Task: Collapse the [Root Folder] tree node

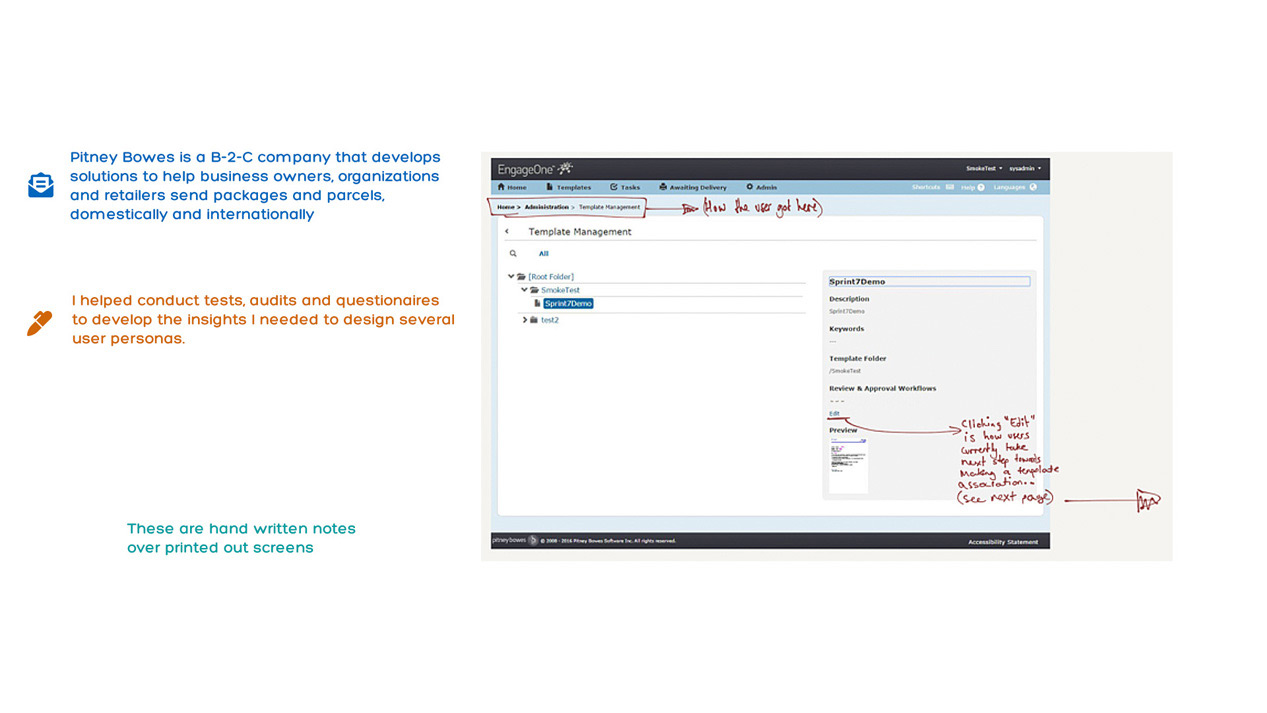Action: (x=511, y=277)
